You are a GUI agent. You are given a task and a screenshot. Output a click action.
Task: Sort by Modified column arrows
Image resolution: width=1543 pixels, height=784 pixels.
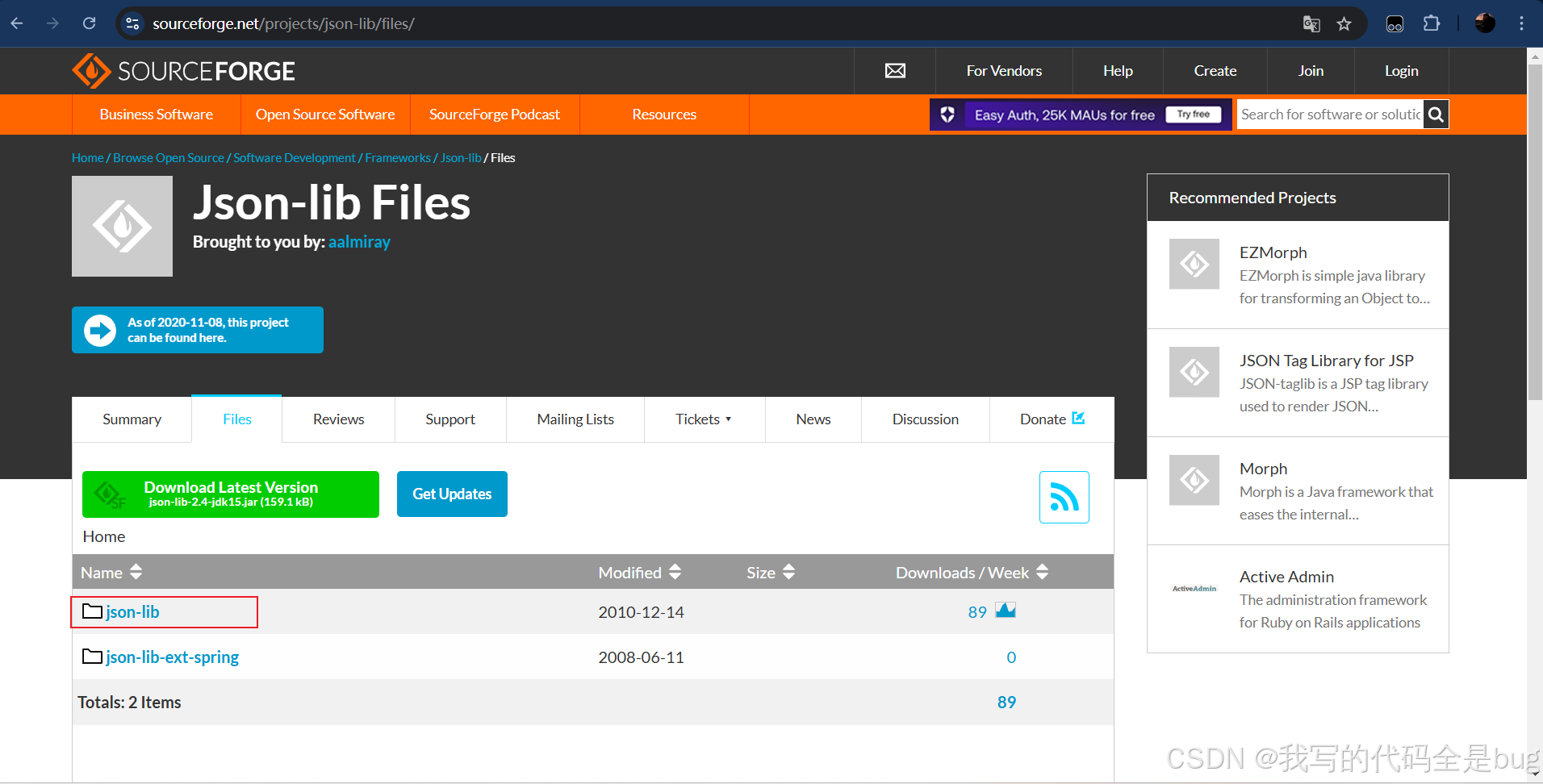click(675, 572)
